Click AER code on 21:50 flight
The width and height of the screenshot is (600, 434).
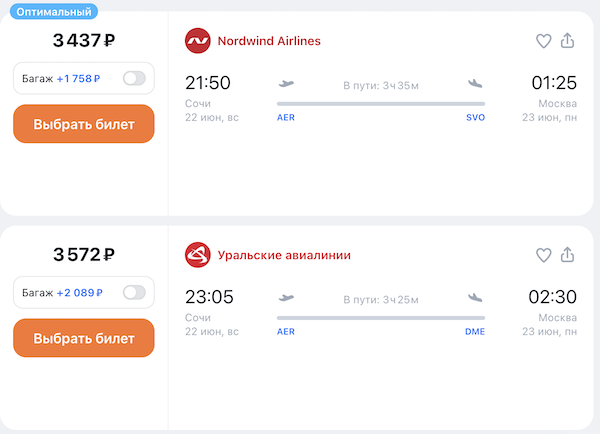[286, 117]
